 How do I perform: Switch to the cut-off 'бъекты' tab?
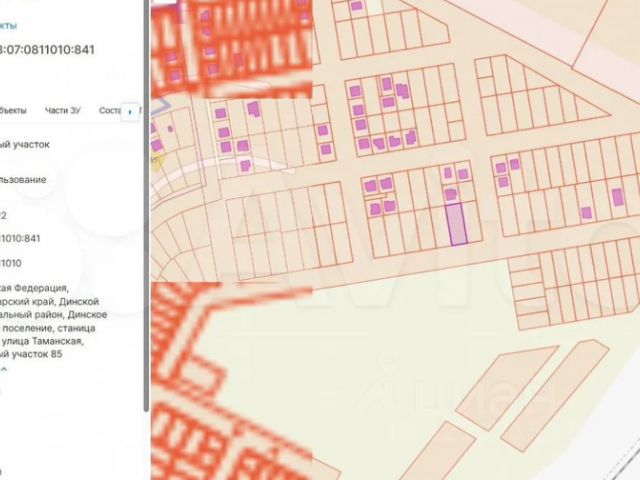point(13,111)
